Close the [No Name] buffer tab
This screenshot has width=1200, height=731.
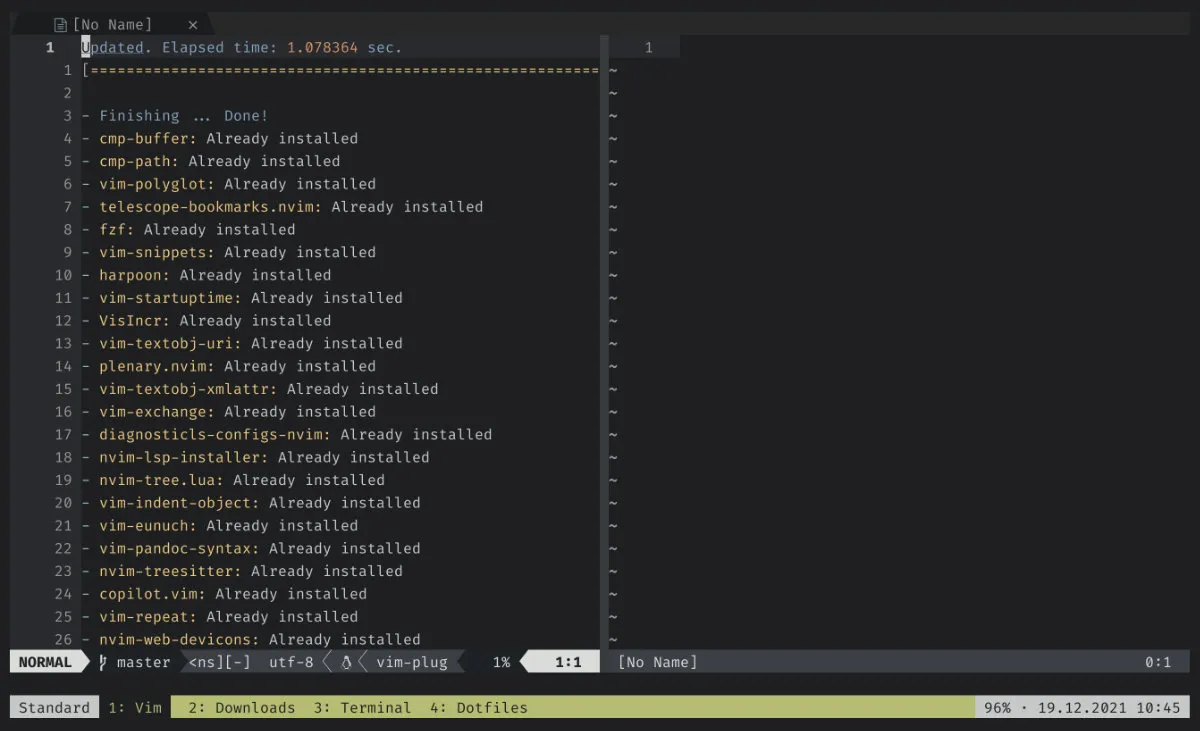[x=193, y=25]
